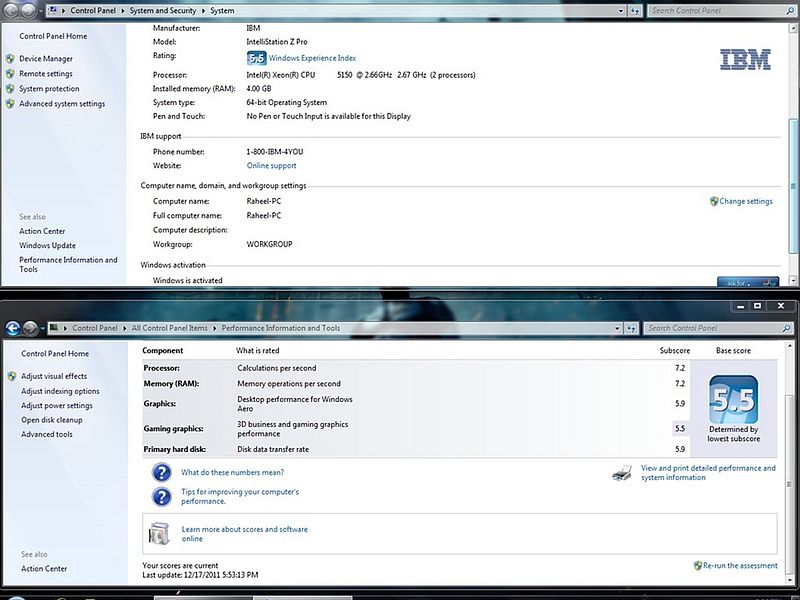Click the IBM logo in System window
This screenshot has width=800, height=600.
click(x=745, y=60)
